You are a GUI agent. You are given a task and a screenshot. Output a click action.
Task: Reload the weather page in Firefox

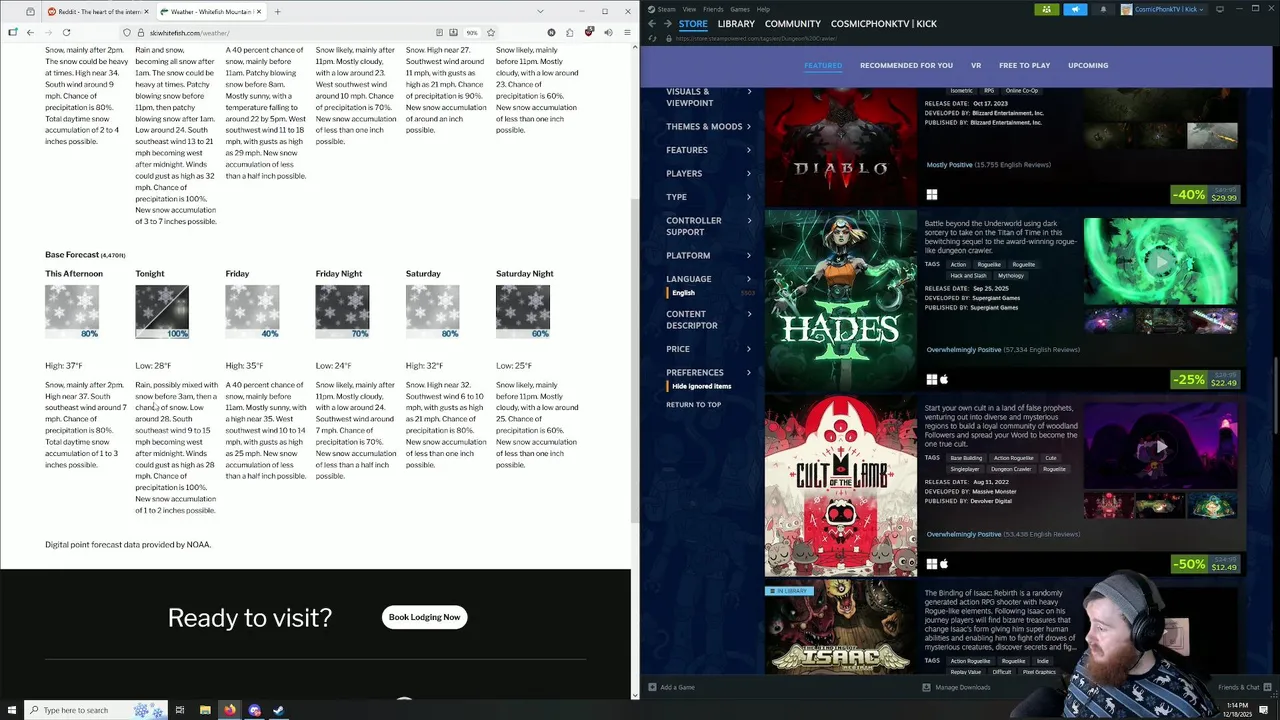tap(66, 32)
